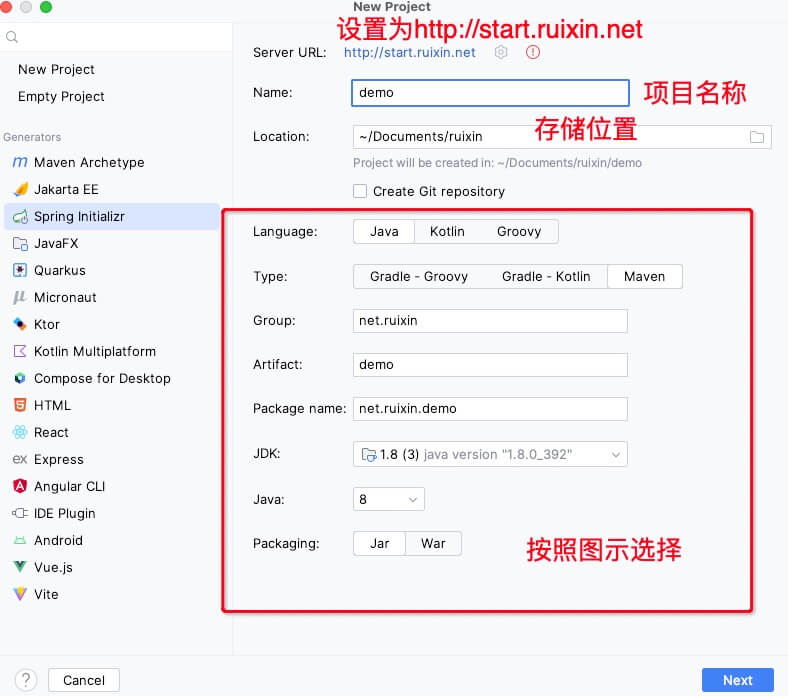Choose Express generator
The width and height of the screenshot is (788, 696).
112,459
